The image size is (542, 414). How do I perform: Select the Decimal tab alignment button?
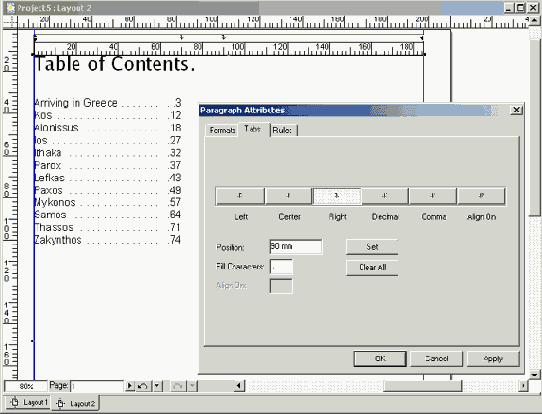pyautogui.click(x=385, y=196)
